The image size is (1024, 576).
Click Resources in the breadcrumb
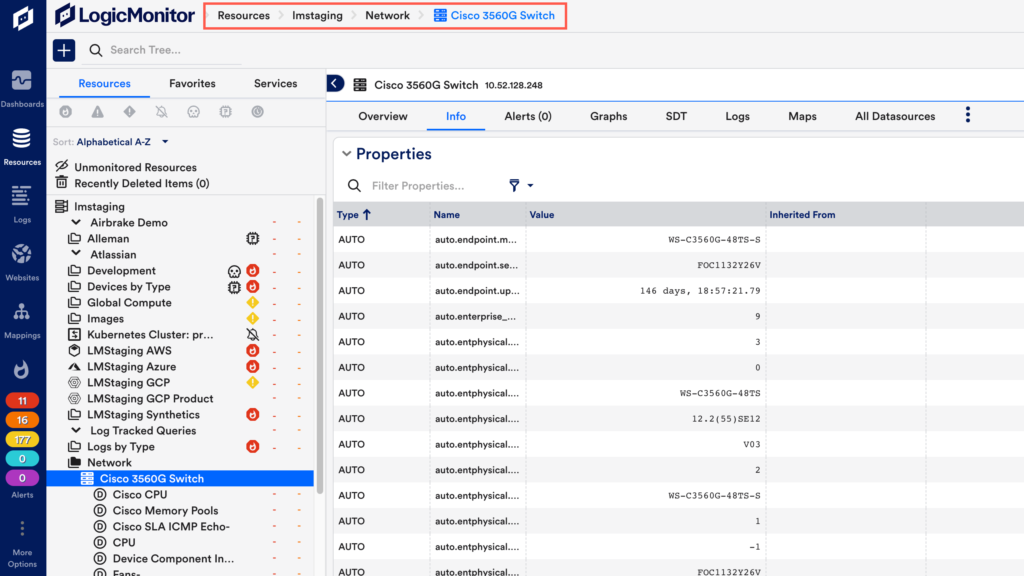[244, 16]
